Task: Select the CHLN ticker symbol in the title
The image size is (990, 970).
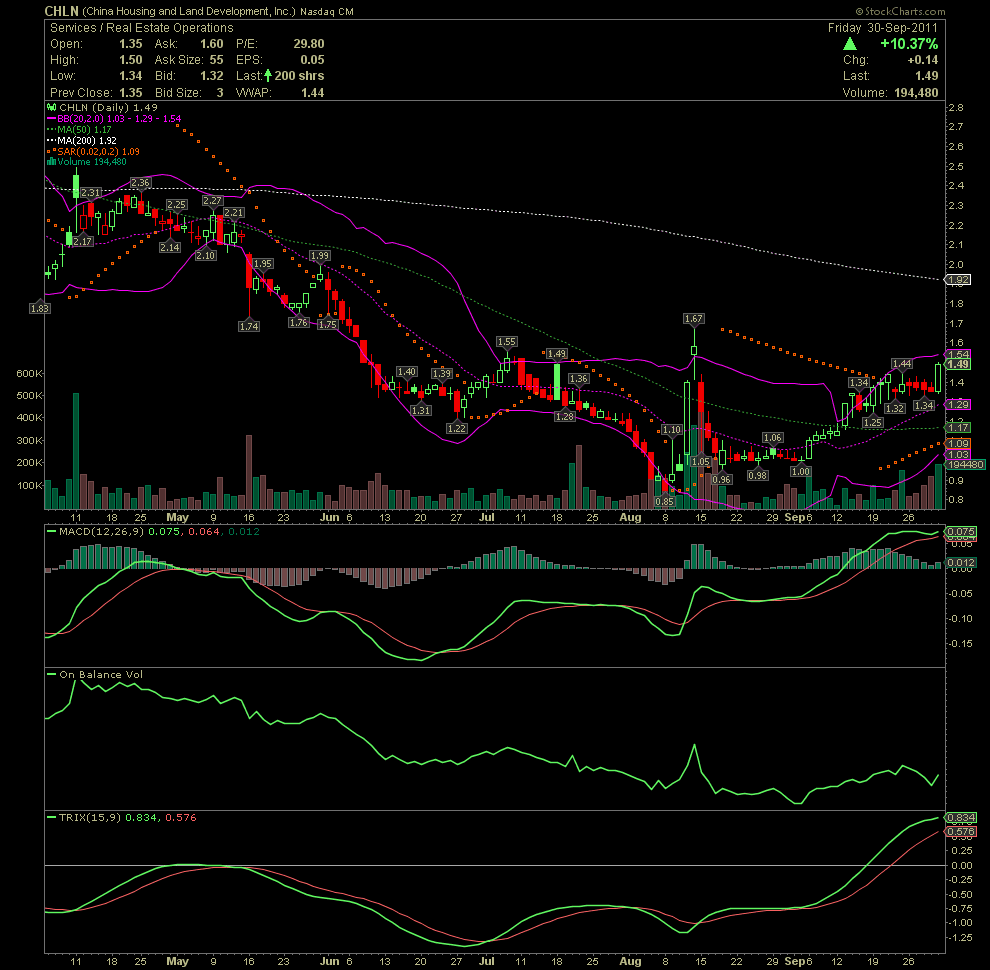Action: pos(61,11)
